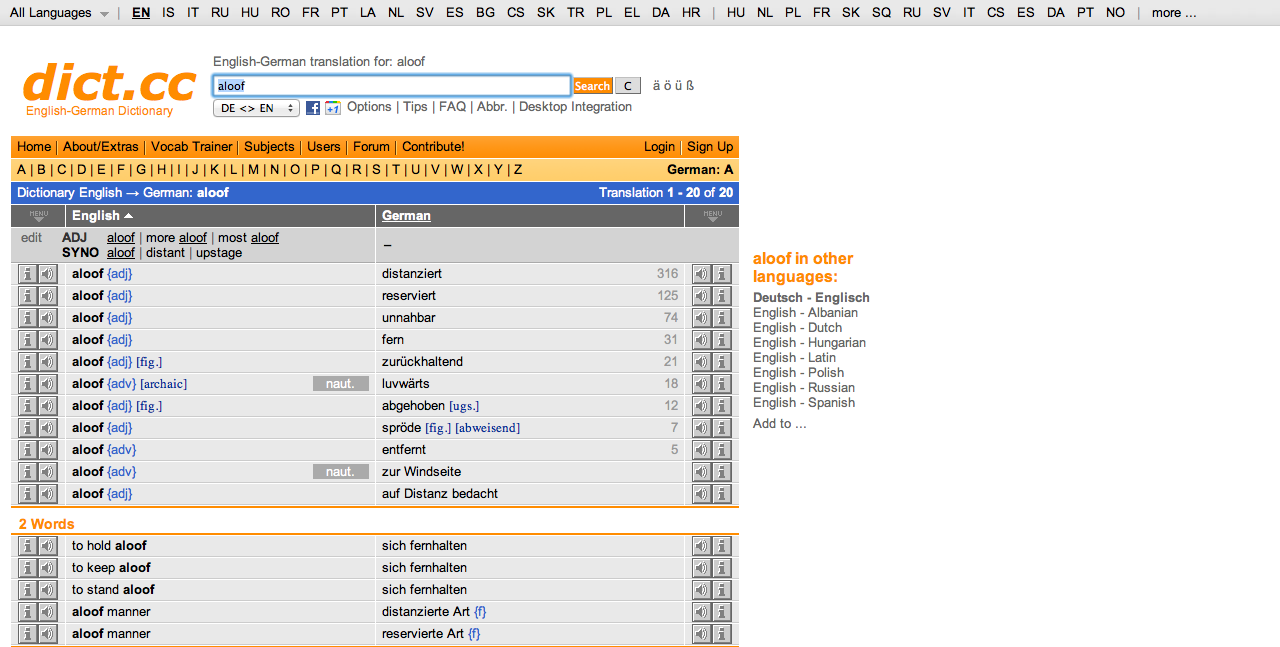The image size is (1280, 647).
Task: Insert the ä special character
Action: click(x=657, y=86)
